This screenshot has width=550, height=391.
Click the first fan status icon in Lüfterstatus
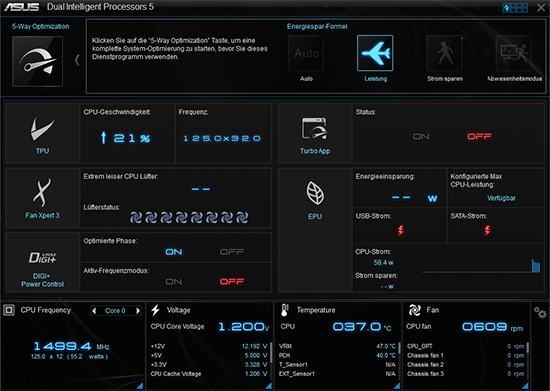[x=136, y=217]
